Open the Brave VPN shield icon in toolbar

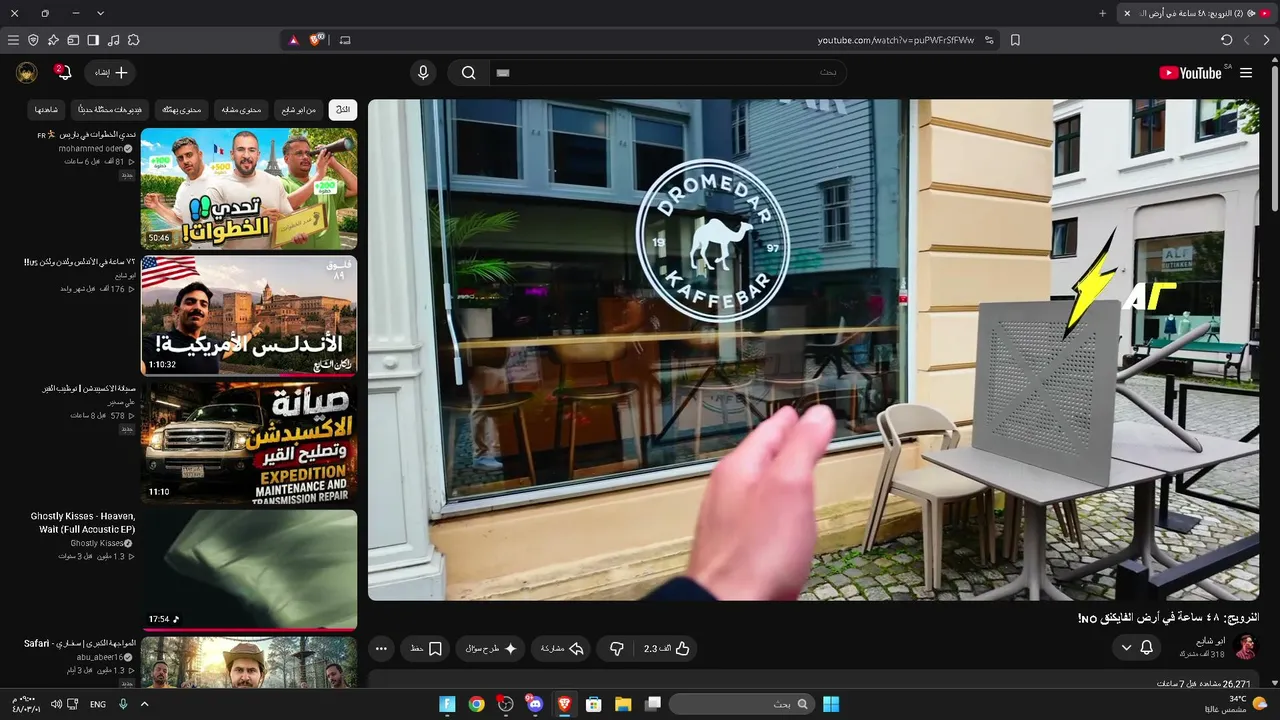[x=33, y=40]
